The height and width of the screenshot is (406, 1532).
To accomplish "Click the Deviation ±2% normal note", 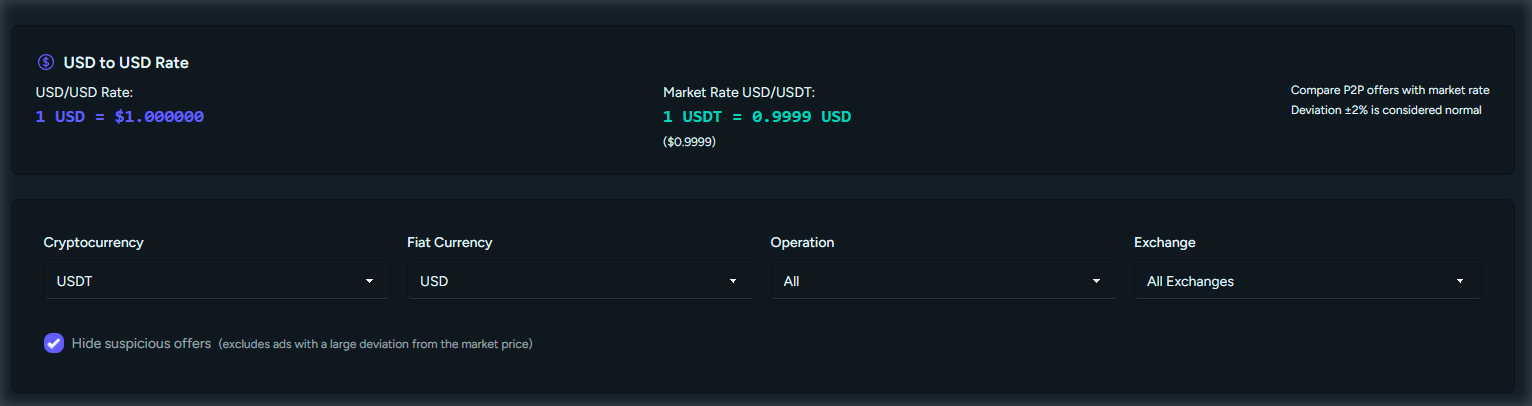I will (x=1386, y=110).
